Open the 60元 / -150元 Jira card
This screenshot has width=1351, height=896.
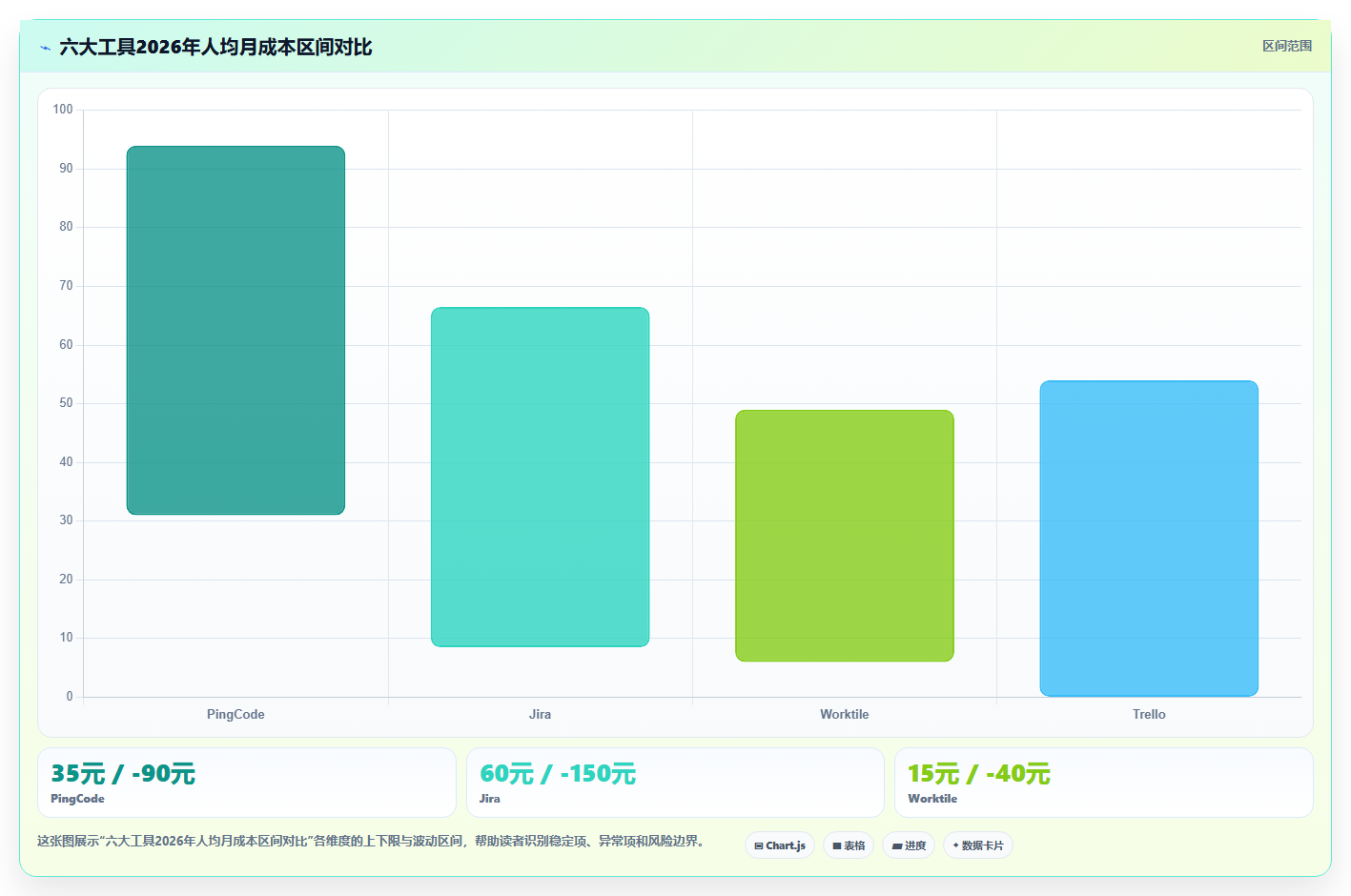(x=675, y=783)
